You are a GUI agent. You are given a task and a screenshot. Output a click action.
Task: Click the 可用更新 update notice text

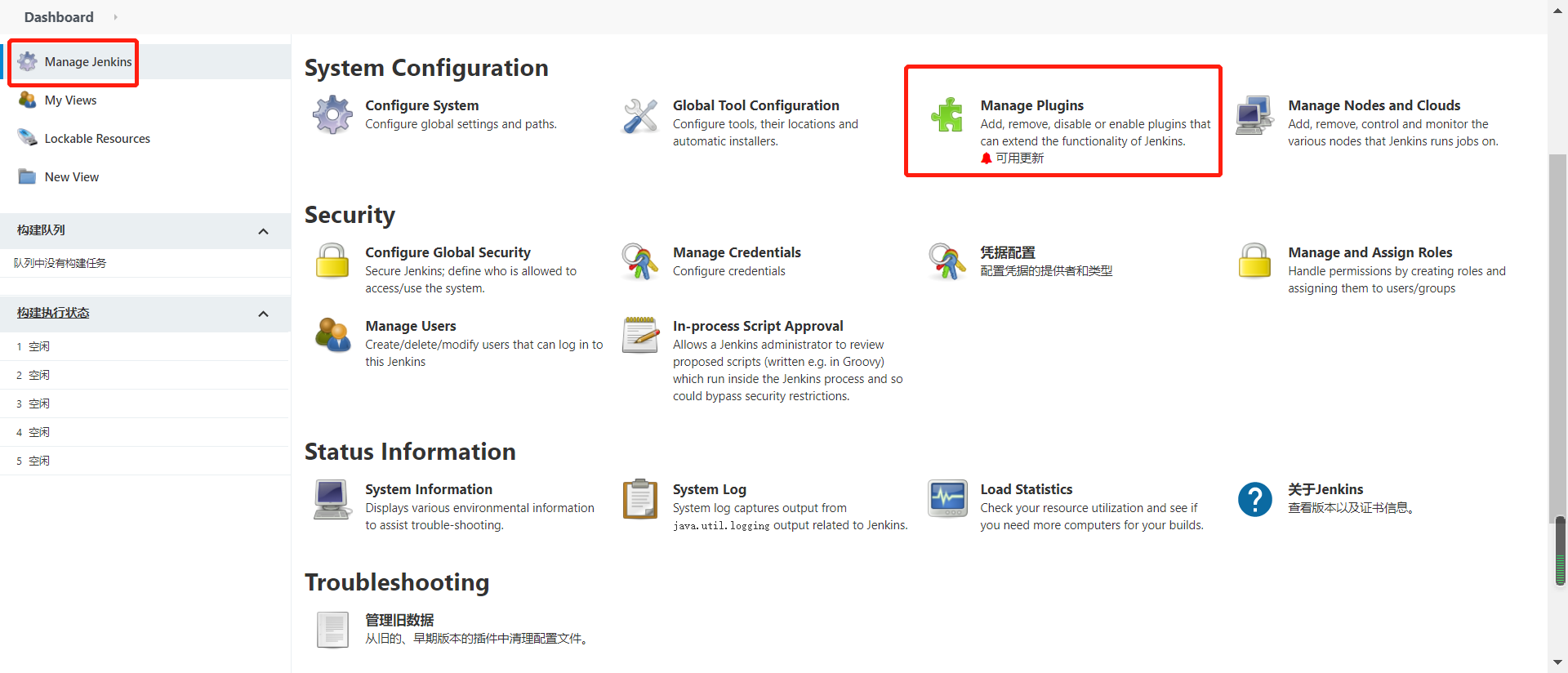pos(1020,158)
